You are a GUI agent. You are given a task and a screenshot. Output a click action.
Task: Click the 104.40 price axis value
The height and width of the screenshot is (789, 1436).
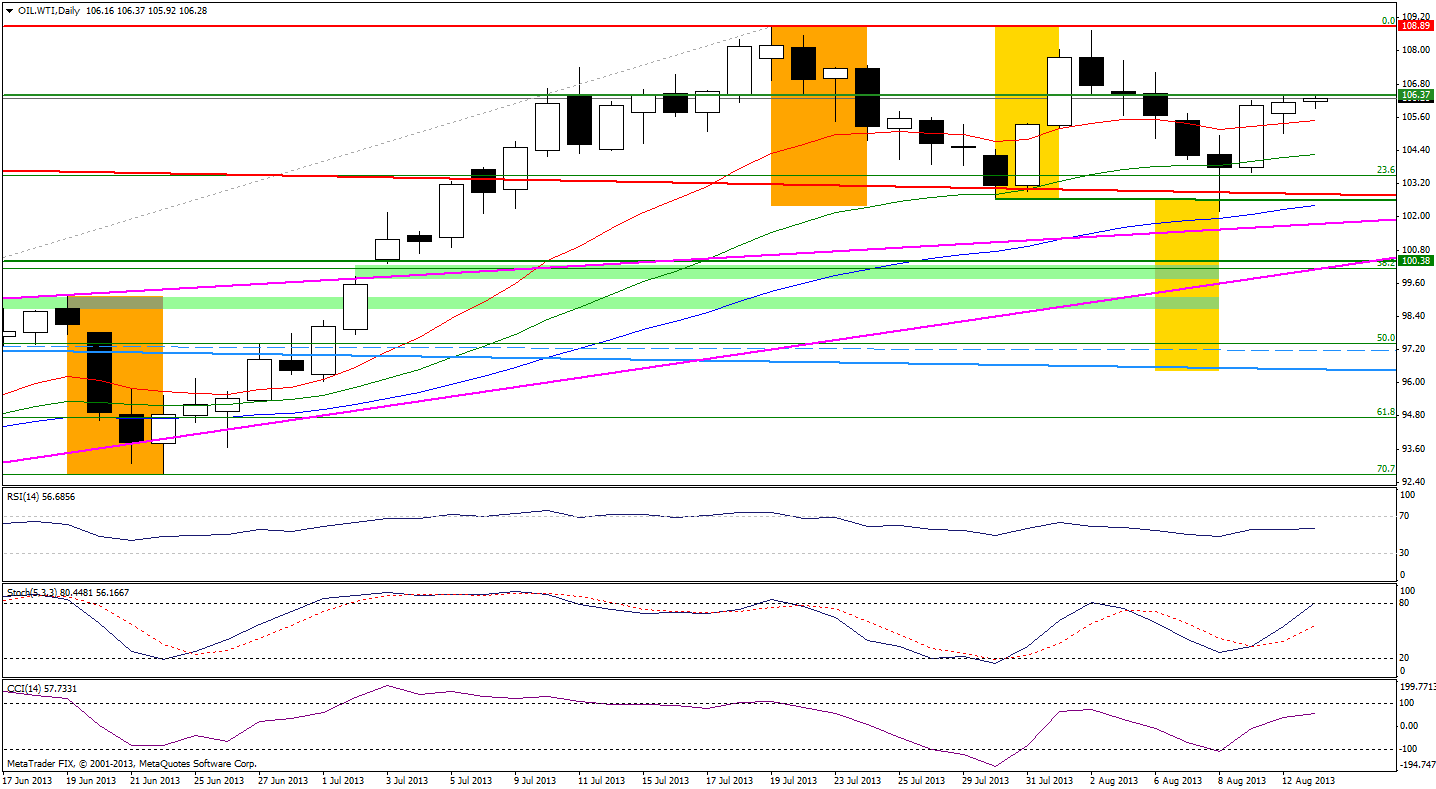[1415, 150]
